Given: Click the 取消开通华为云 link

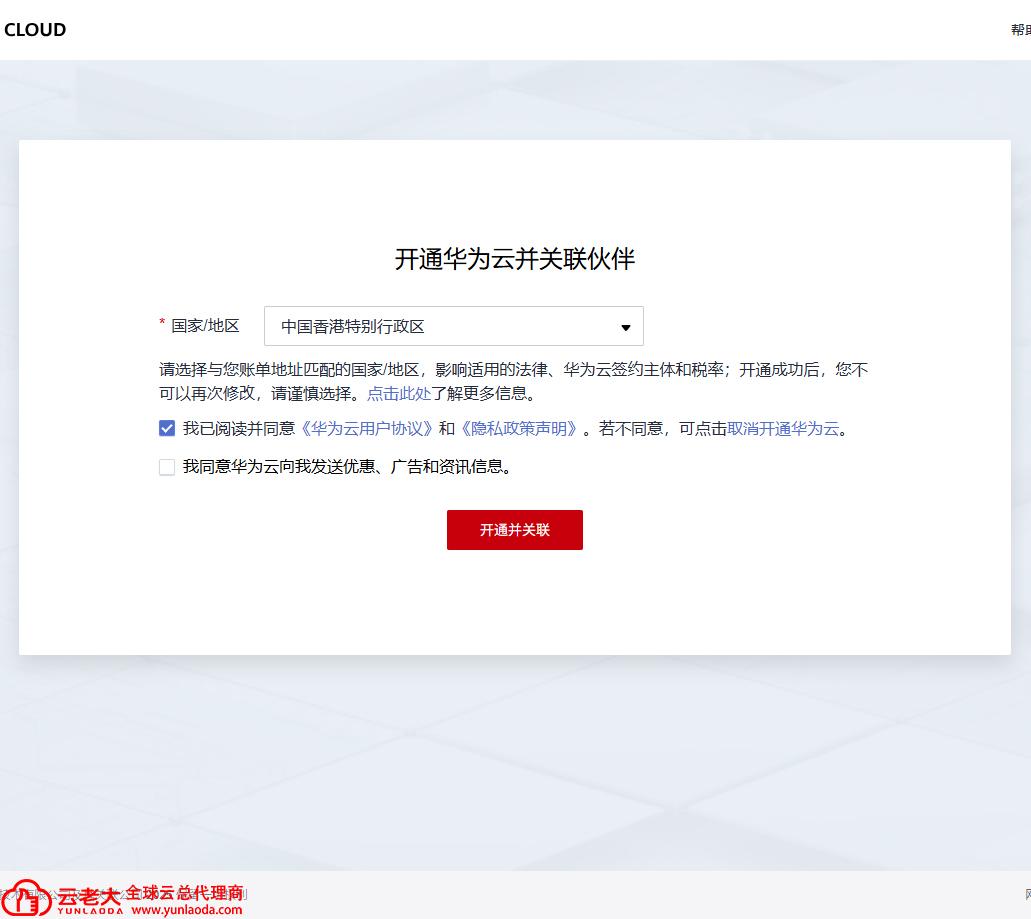Looking at the screenshot, I should (783, 429).
